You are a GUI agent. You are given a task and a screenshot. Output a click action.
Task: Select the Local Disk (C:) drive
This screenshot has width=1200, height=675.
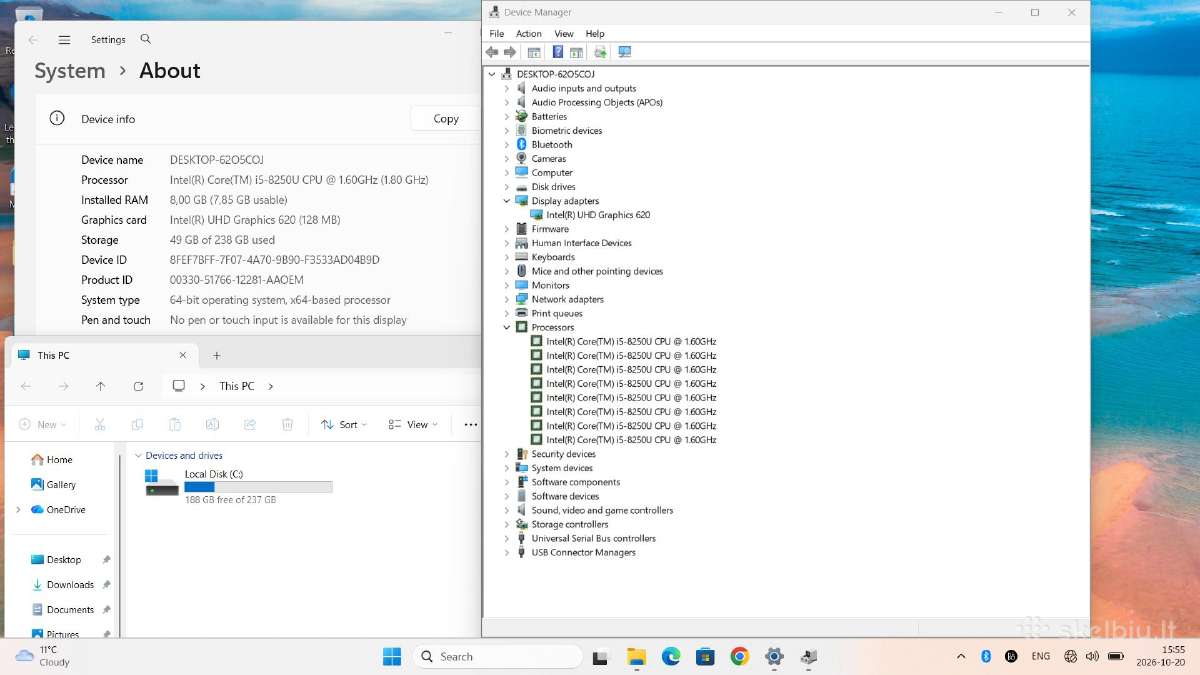tap(238, 486)
